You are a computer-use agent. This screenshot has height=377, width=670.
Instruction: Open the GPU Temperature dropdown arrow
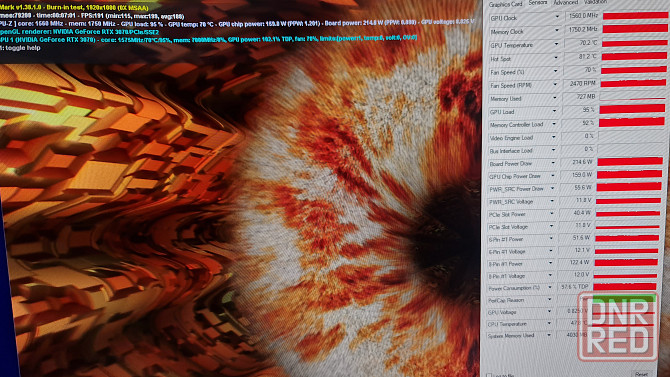click(x=556, y=44)
